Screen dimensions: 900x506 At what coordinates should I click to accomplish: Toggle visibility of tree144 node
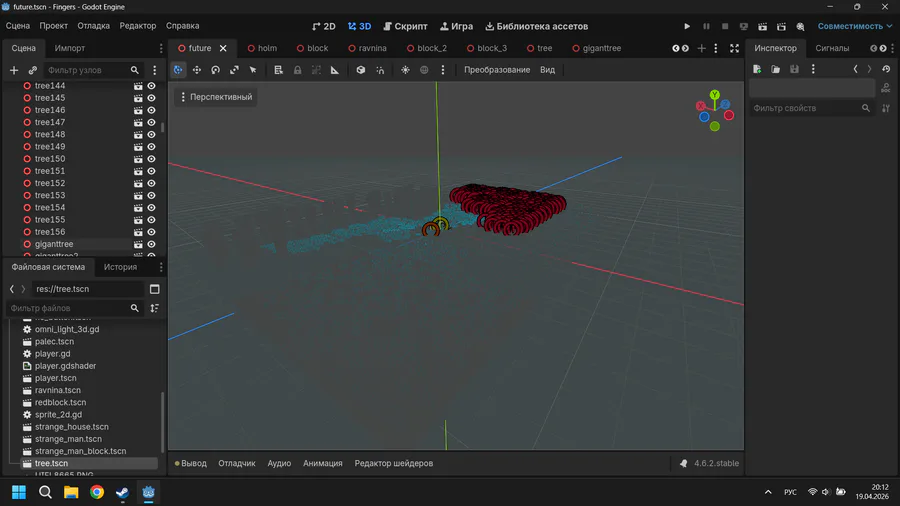click(x=152, y=85)
